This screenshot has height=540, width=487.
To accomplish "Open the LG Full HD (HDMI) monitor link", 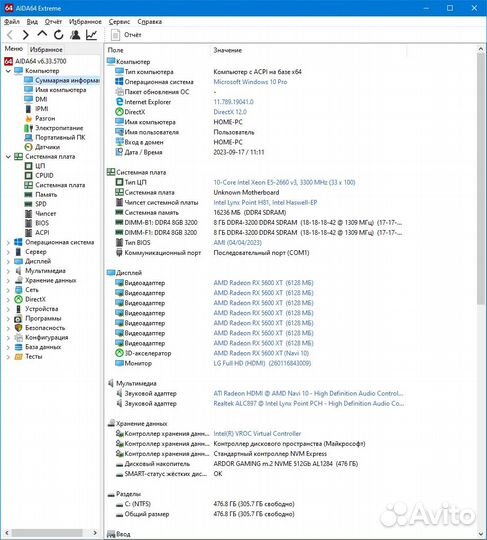I will (x=262, y=363).
